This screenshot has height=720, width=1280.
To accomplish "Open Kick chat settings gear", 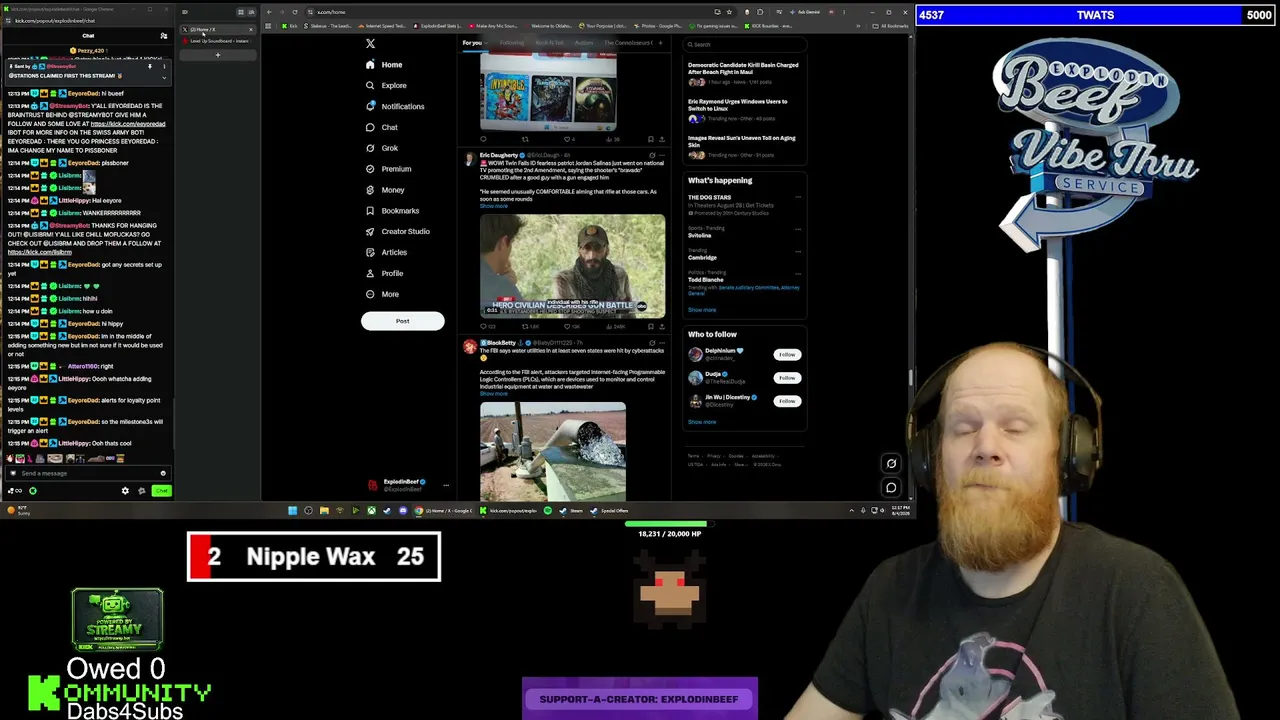I will coord(125,491).
